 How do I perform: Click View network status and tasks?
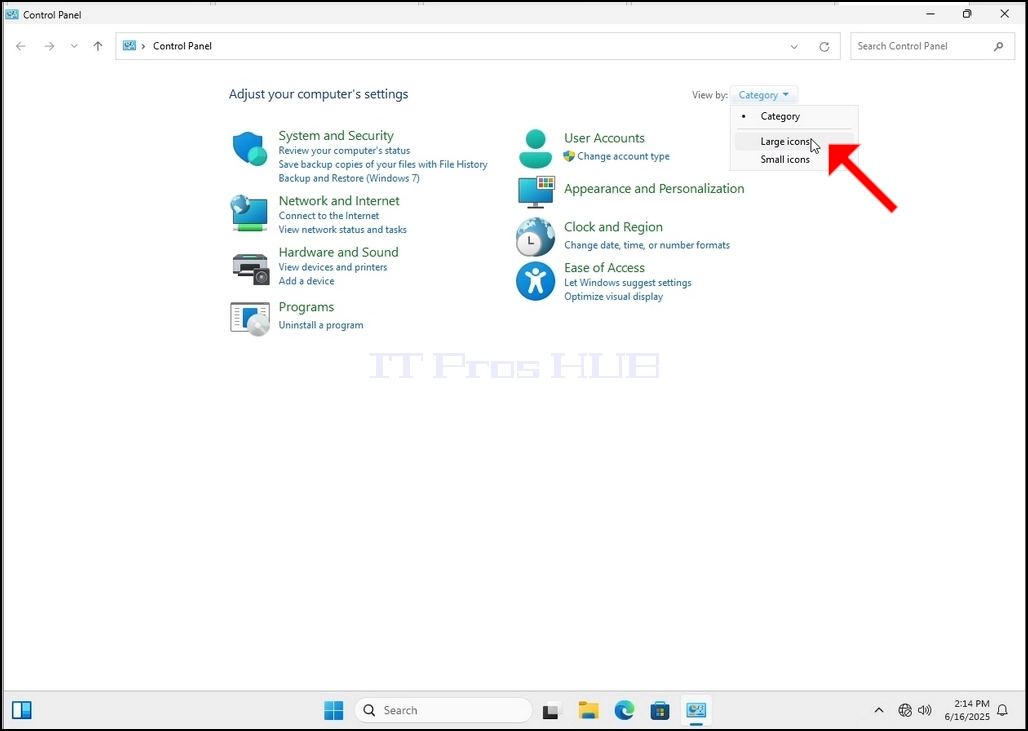click(342, 229)
